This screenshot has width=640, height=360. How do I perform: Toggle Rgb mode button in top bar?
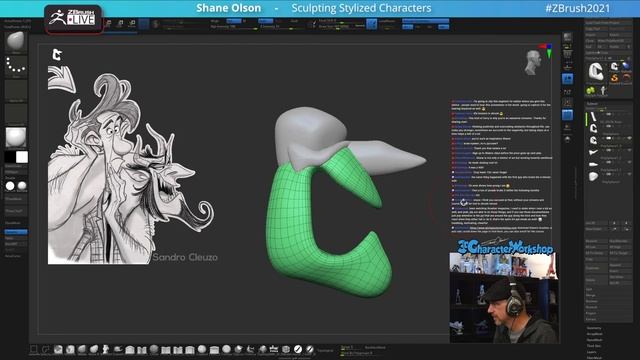click(x=234, y=21)
